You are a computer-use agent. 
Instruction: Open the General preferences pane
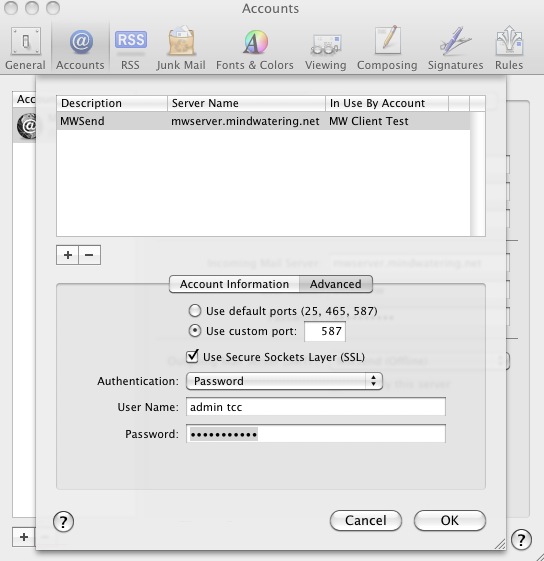(25, 48)
